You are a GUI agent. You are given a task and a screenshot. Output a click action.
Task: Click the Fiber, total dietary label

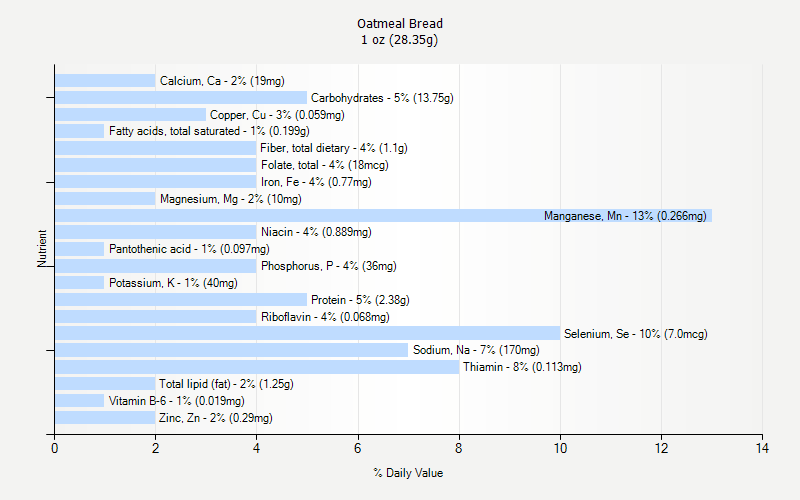point(334,148)
